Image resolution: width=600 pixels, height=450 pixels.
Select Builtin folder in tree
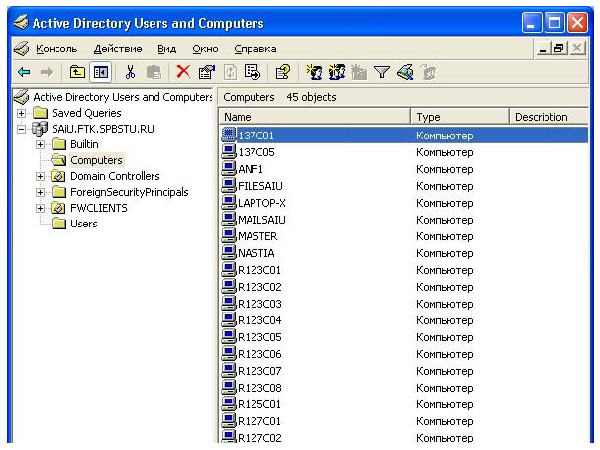point(84,144)
